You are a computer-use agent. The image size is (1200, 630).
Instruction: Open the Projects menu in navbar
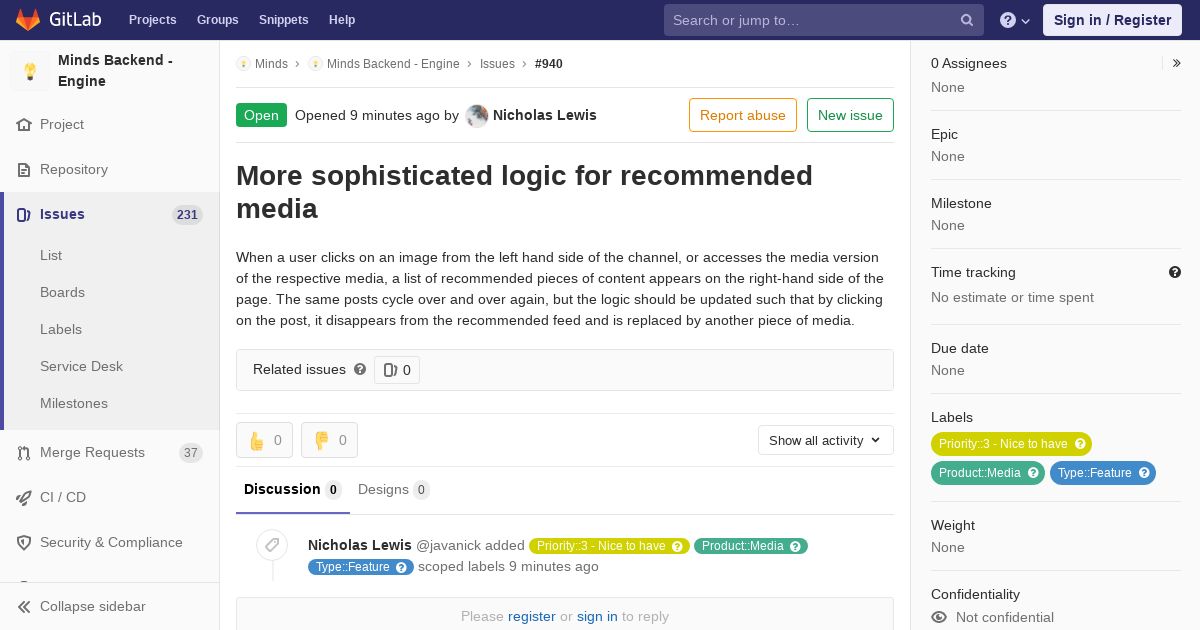point(153,20)
